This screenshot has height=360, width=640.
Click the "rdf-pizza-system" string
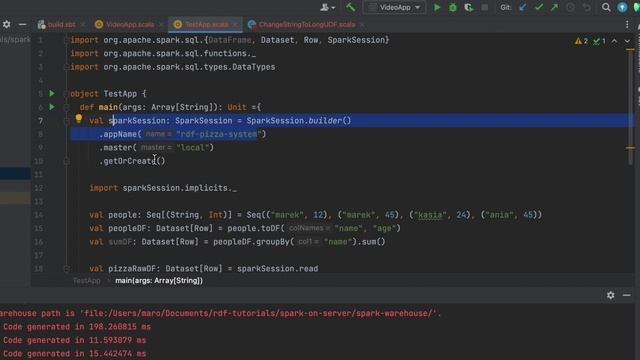point(219,134)
